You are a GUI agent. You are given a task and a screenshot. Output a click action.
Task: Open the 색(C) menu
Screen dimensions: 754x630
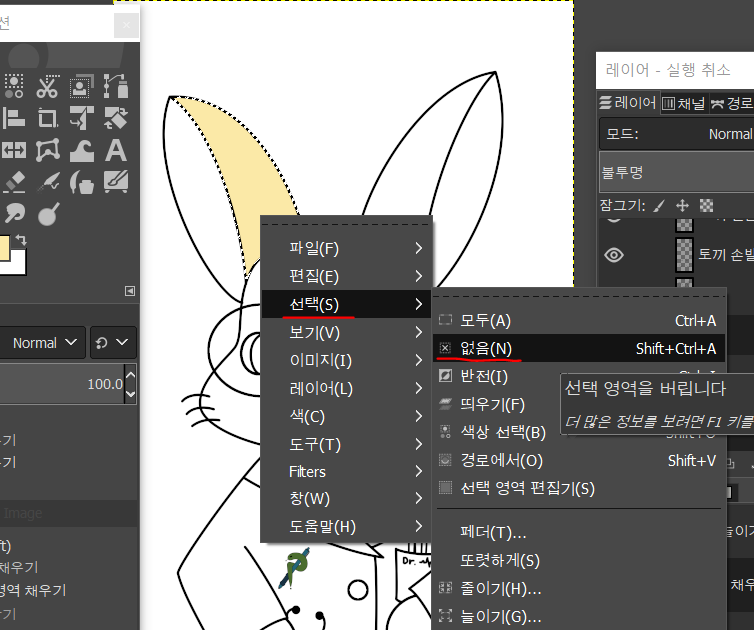pos(346,416)
